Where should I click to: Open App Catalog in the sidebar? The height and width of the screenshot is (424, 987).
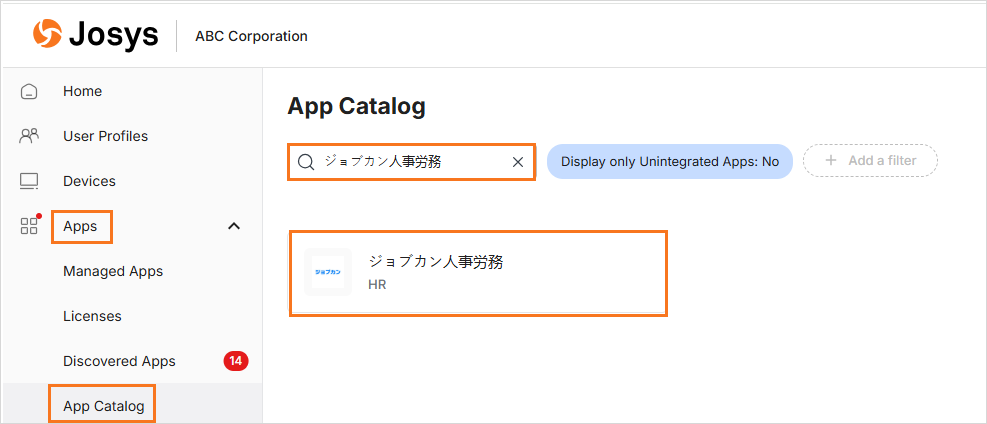click(104, 406)
